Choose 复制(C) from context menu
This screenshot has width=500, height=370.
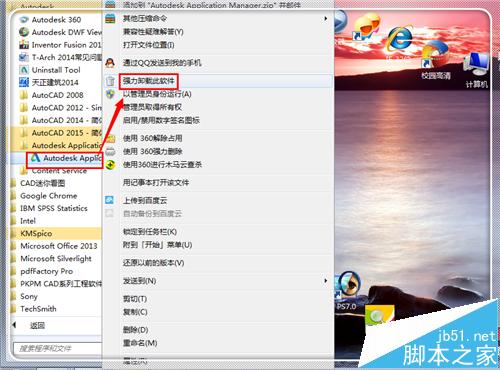tap(218, 312)
